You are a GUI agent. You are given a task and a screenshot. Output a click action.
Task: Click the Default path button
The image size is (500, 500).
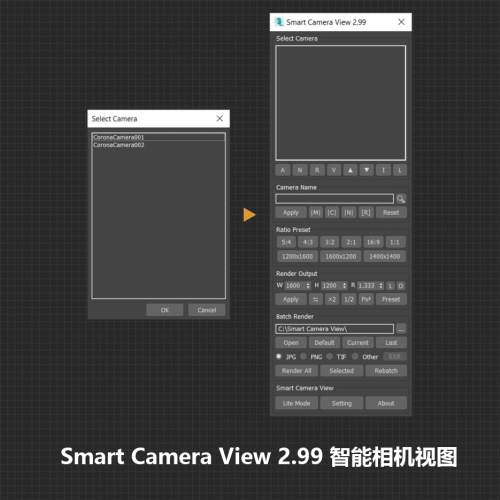[x=324, y=343]
